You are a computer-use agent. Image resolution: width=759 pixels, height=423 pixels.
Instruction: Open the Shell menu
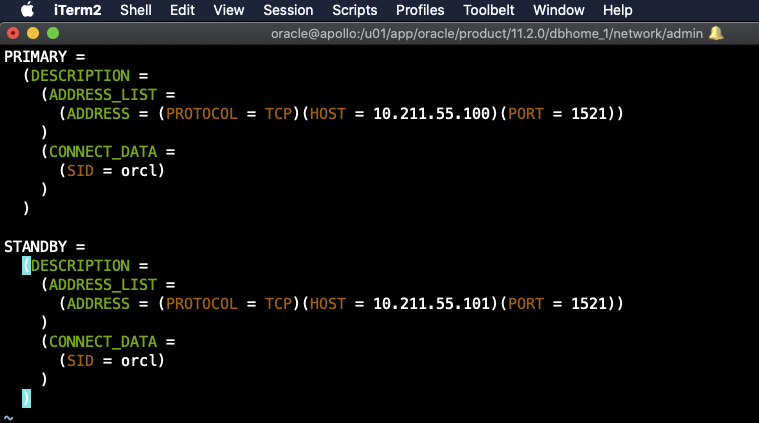coord(136,10)
